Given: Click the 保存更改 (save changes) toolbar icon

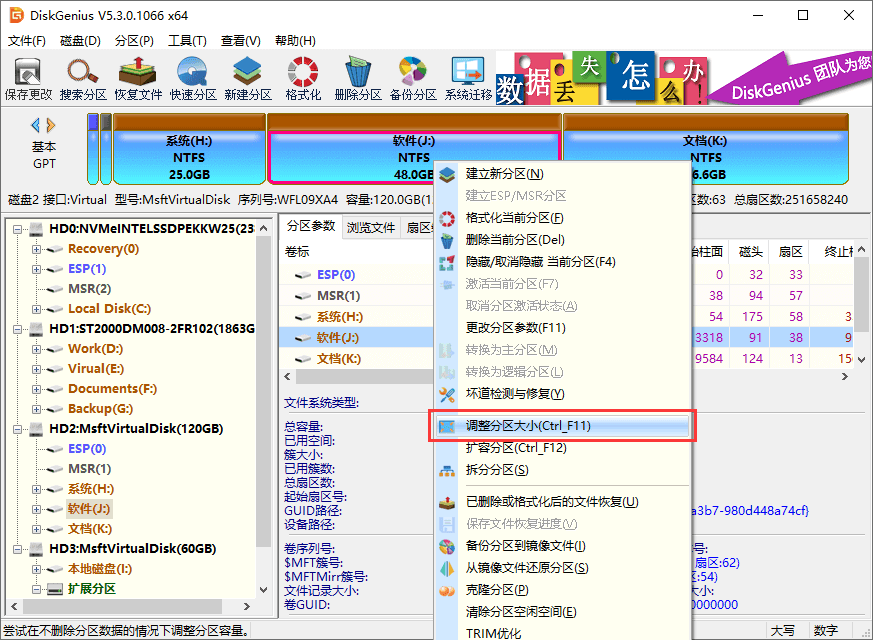Looking at the screenshot, I should [27, 78].
